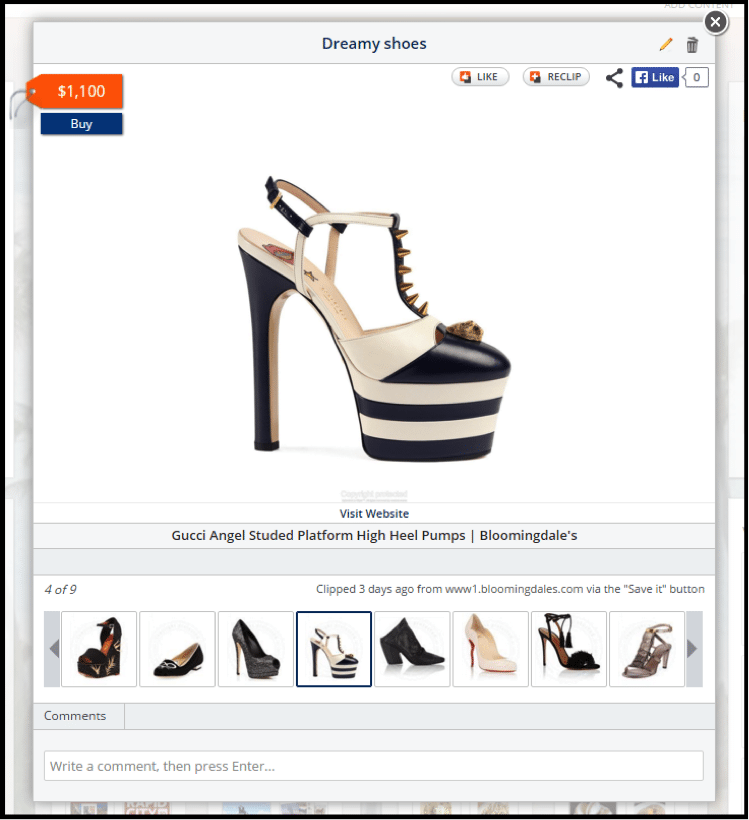Close the Dreamy shoes popup
This screenshot has height=820, width=749.
(715, 21)
